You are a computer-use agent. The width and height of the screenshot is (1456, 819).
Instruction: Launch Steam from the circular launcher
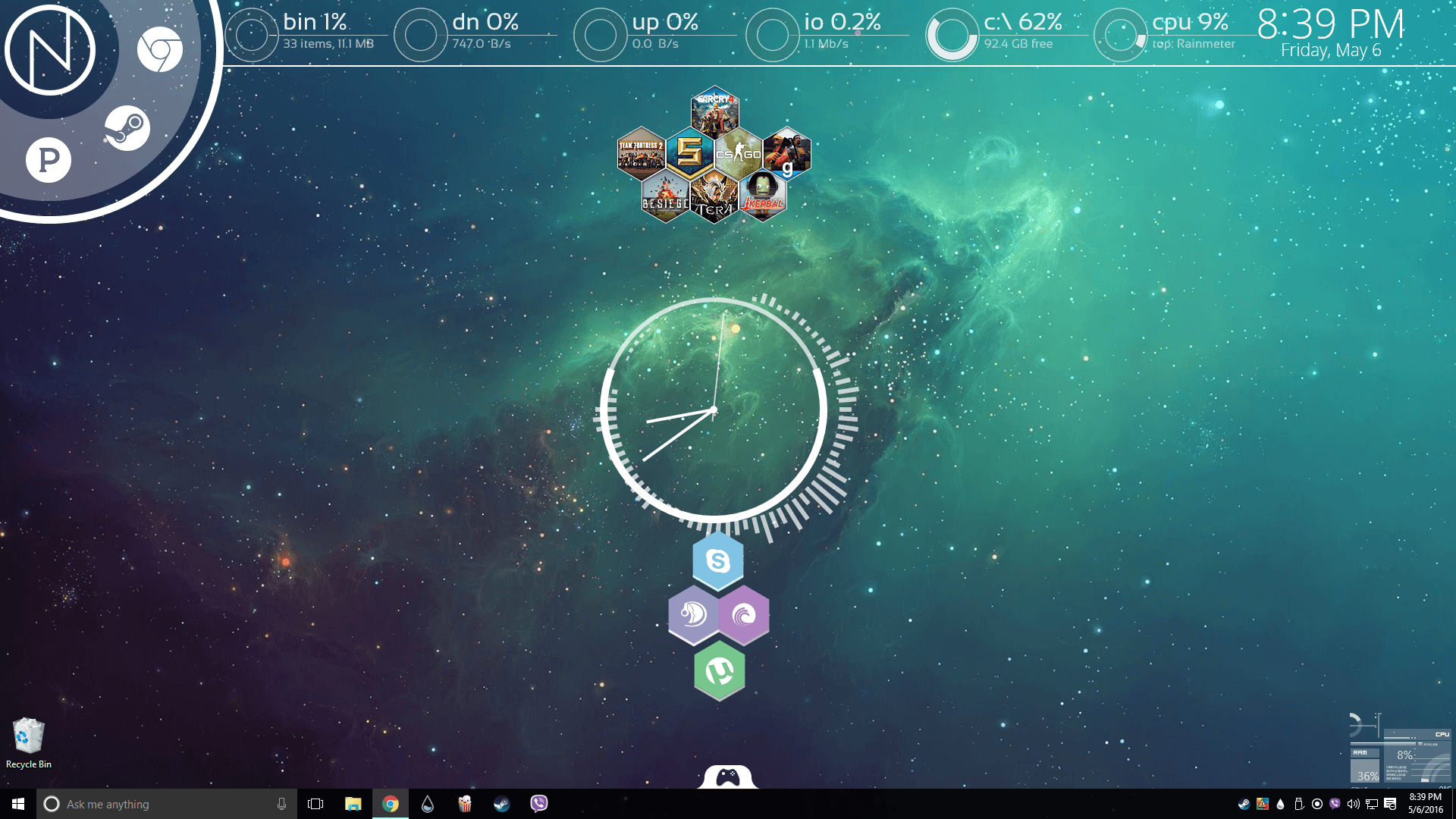click(x=127, y=128)
